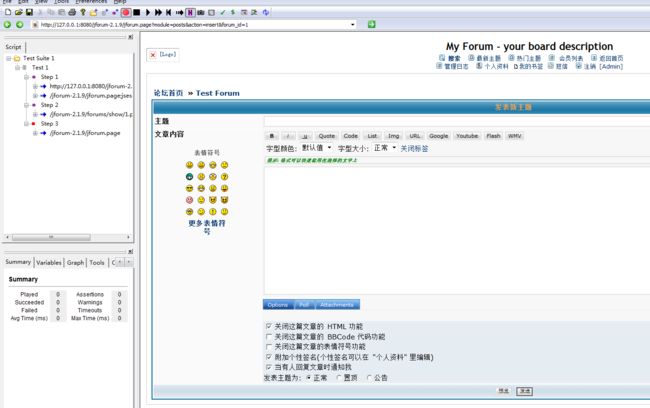Click the Youtube BBCode button

click(x=467, y=136)
